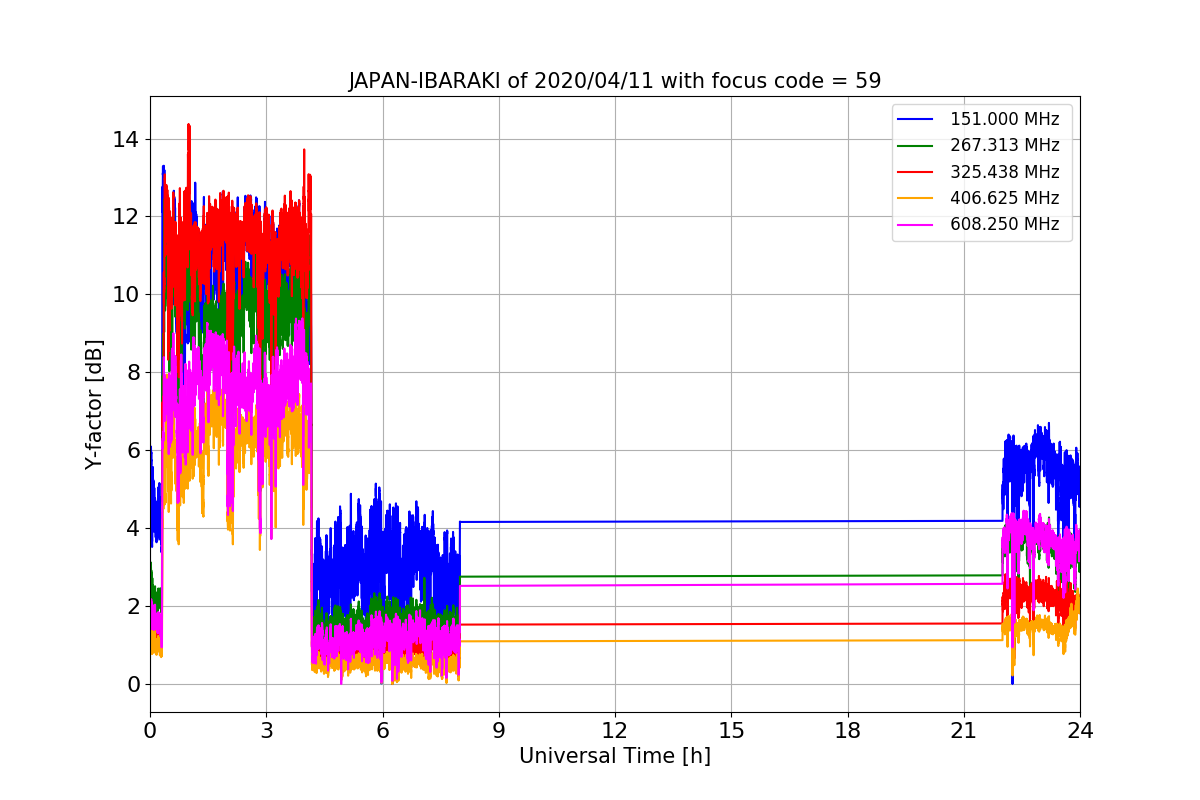
Task: Click y-axis tick label 8
Action: click(132, 373)
